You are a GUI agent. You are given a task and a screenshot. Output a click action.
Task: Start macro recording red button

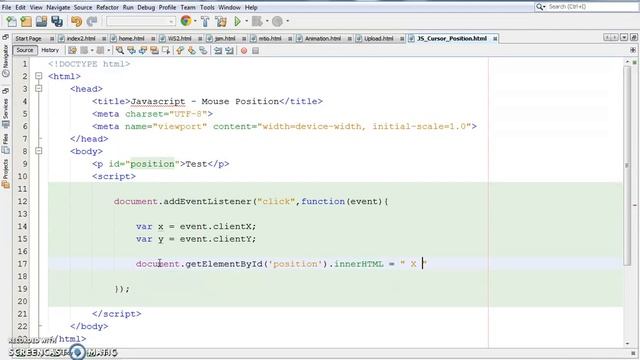pyautogui.click(x=244, y=51)
